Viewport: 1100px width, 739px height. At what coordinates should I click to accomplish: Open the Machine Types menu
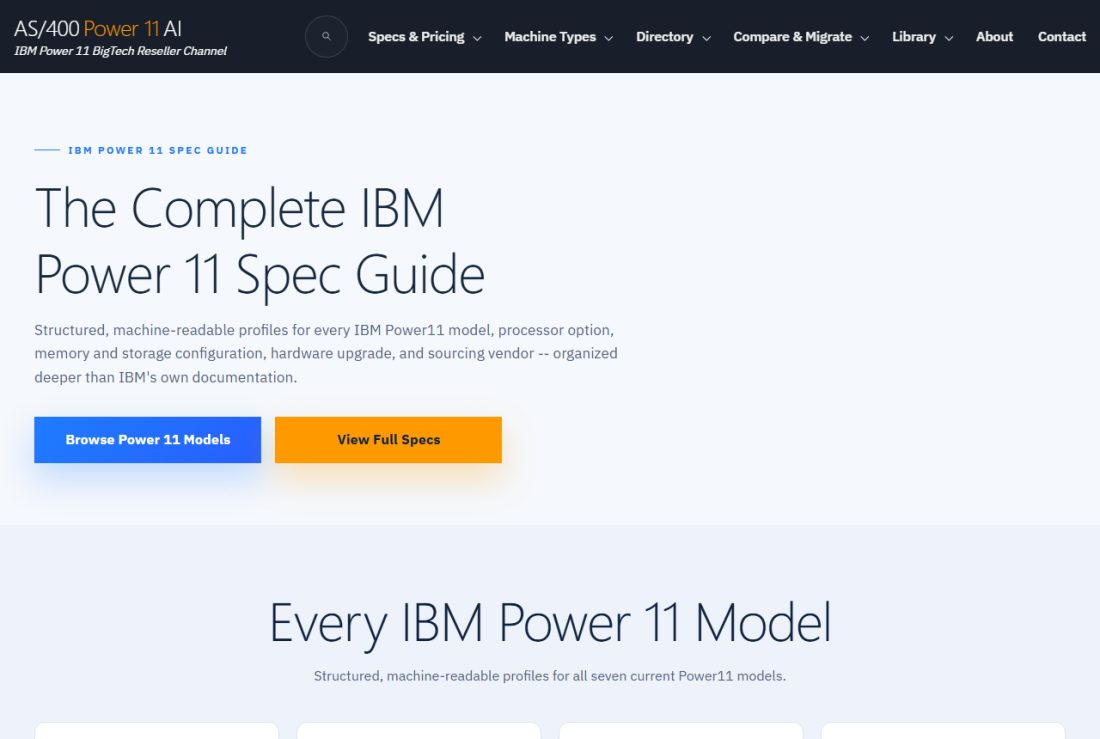[550, 36]
